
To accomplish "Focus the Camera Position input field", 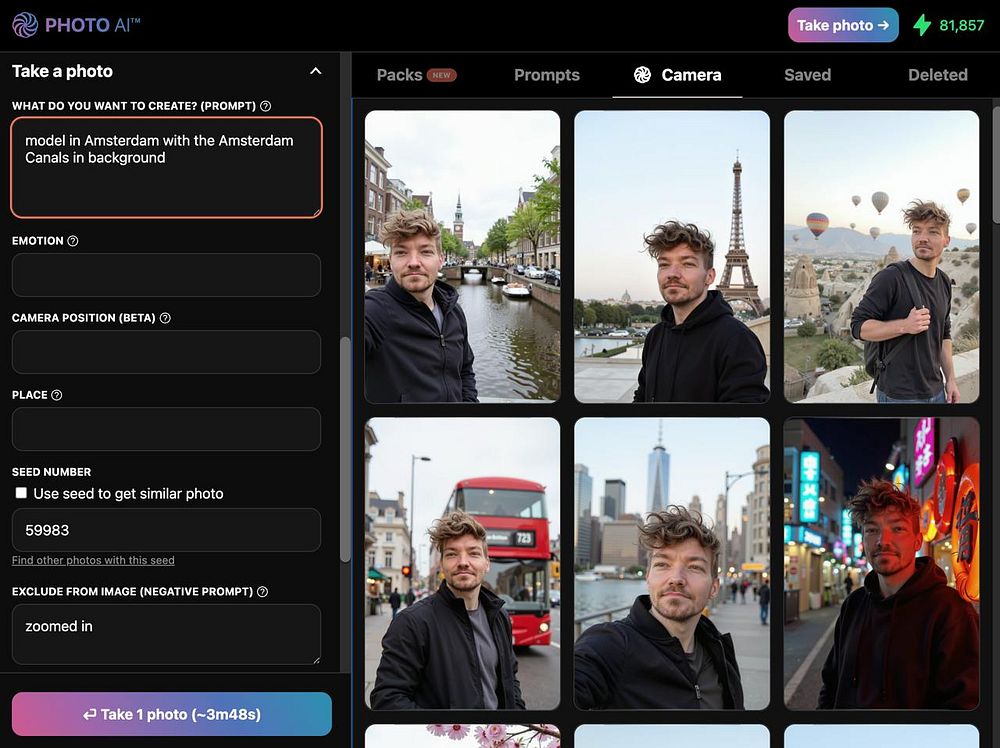I will (x=166, y=352).
